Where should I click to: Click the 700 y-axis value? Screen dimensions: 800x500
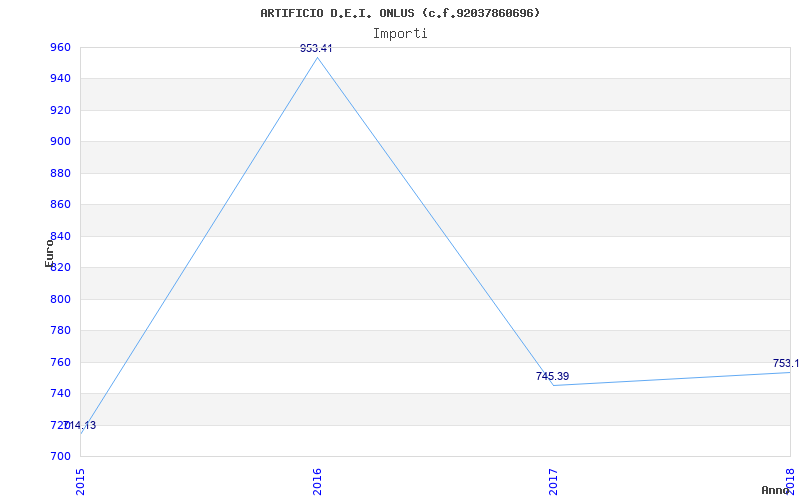pos(60,457)
